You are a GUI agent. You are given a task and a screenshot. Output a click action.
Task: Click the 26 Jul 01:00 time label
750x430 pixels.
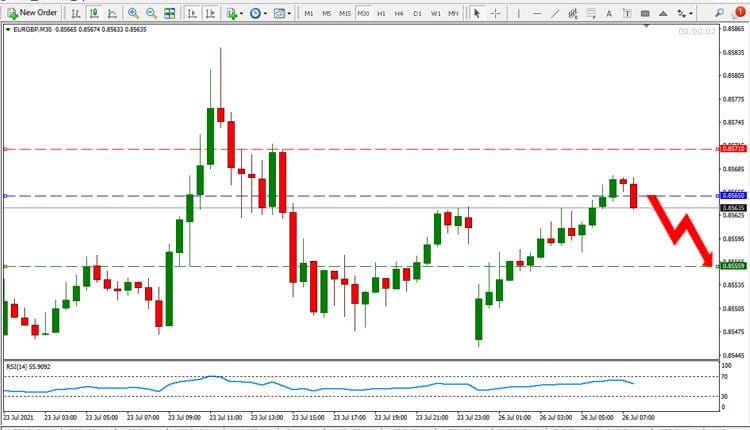[x=514, y=418]
